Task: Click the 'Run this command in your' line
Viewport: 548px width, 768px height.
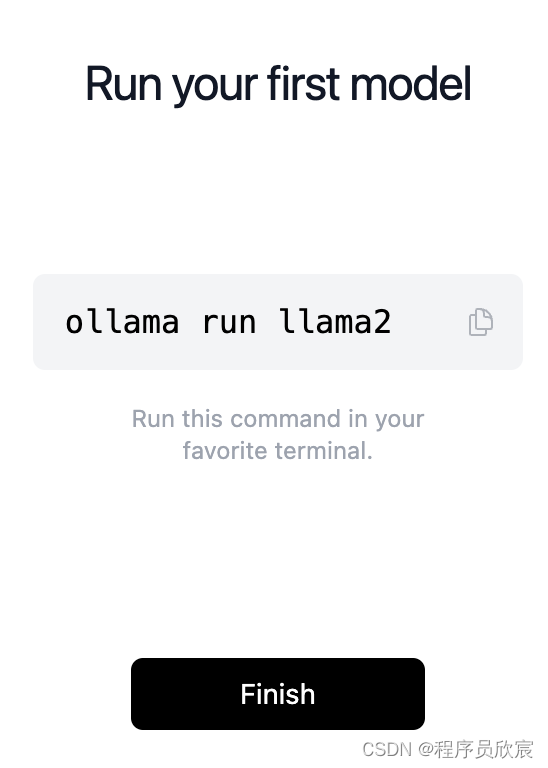Action: coord(278,419)
